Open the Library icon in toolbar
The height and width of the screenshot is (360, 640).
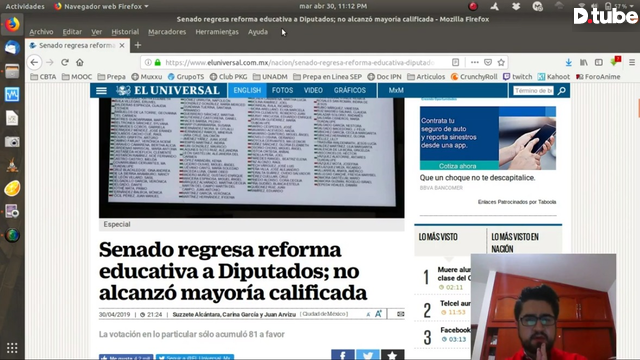point(584,62)
